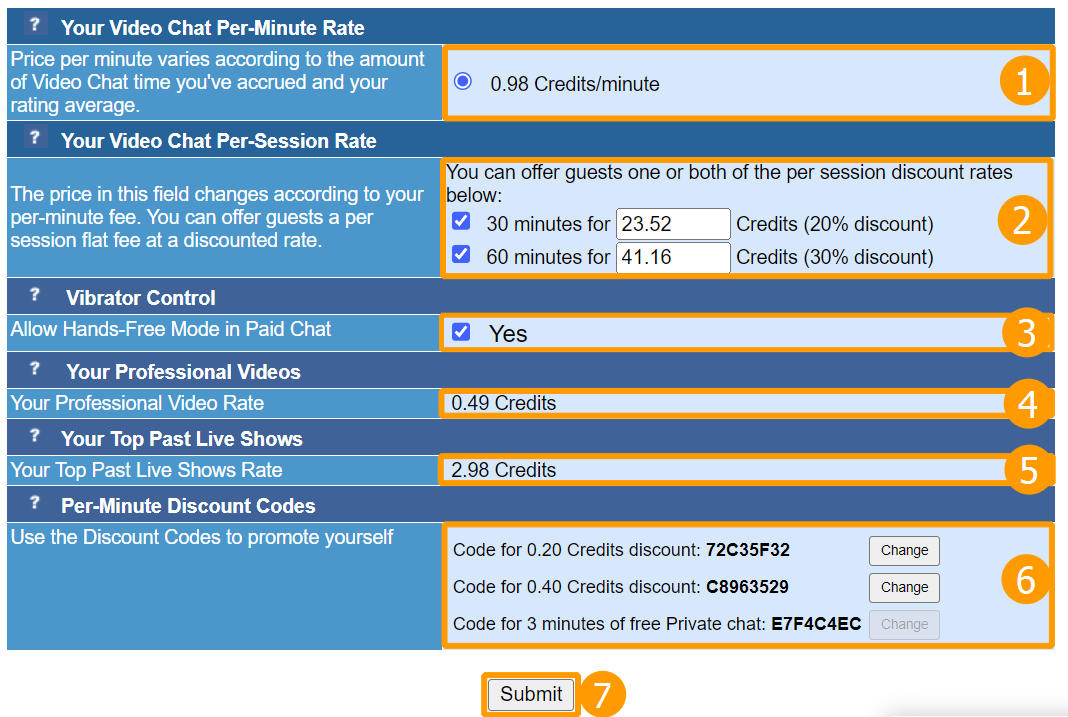Screen dimensions: 1068x717
Task: Uncheck the 30 minutes session discount checkbox
Action: [461, 222]
